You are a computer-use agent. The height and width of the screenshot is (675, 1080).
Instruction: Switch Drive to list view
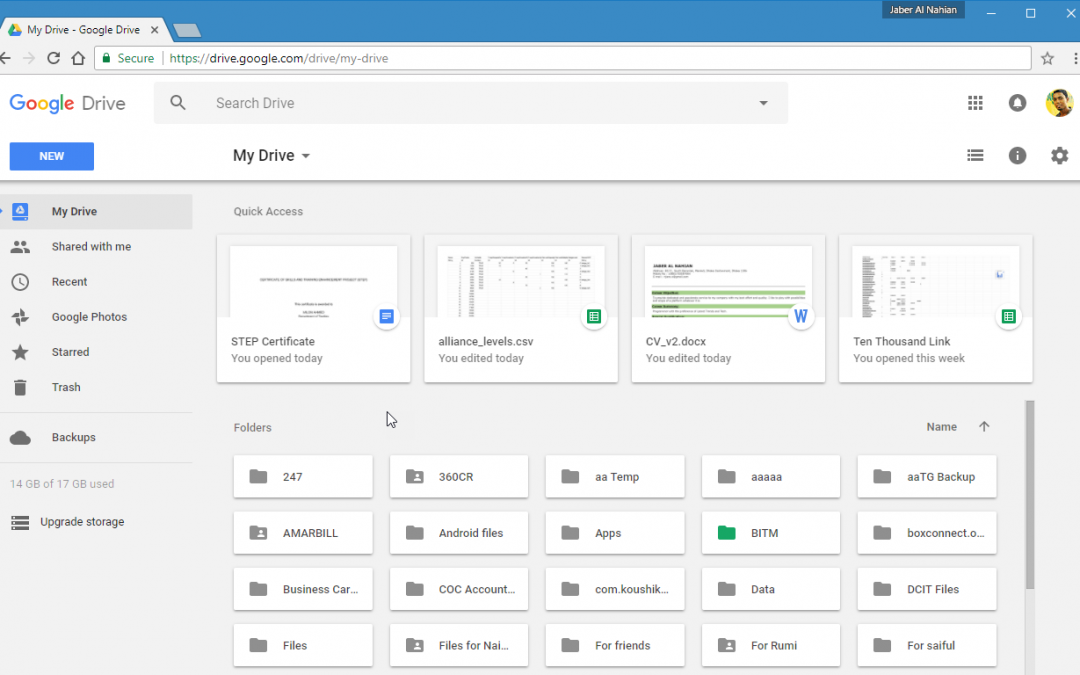pyautogui.click(x=975, y=155)
